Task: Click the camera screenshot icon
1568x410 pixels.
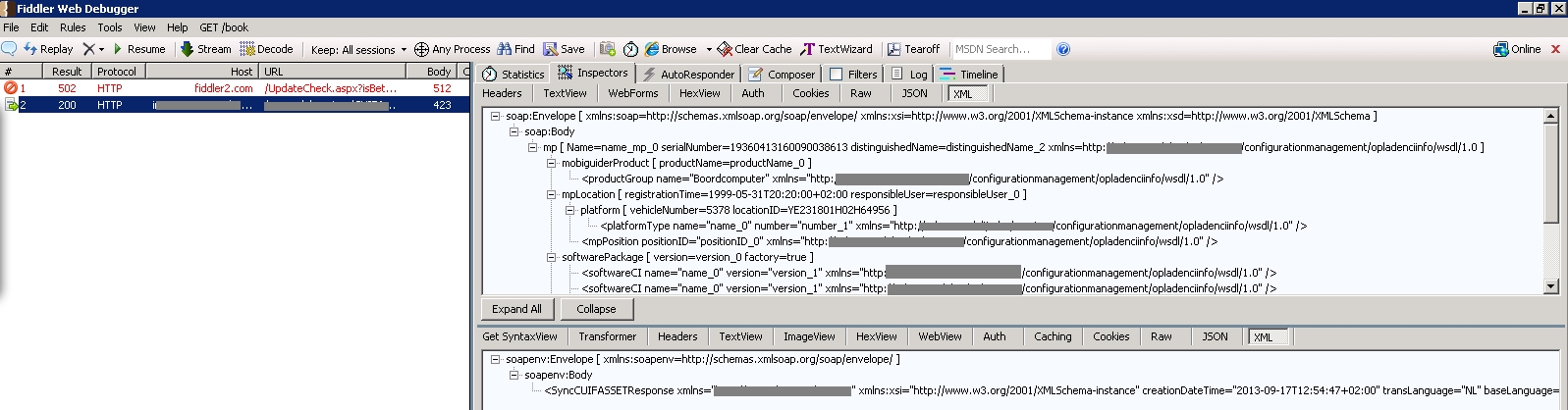Action: click(x=608, y=49)
